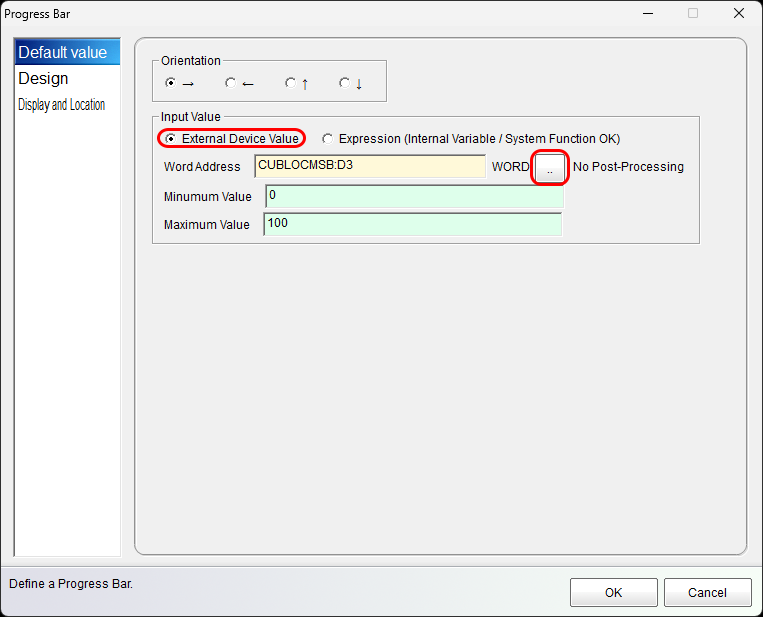
Task: Select External Device Value radio button
Action: tap(170, 139)
